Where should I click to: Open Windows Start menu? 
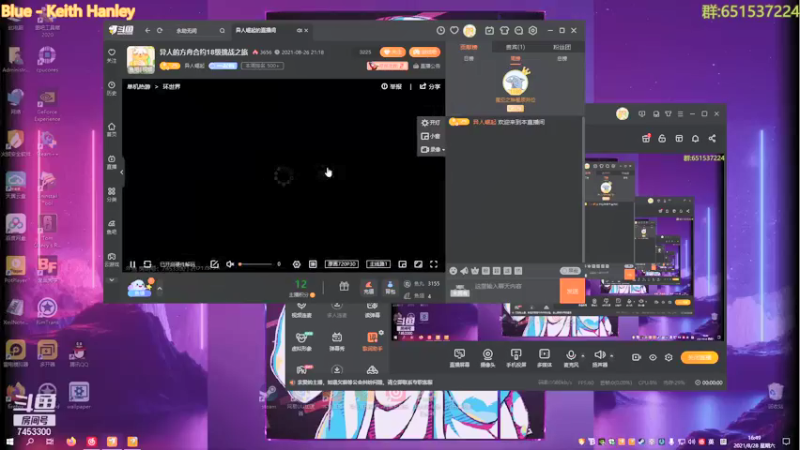pos(10,442)
